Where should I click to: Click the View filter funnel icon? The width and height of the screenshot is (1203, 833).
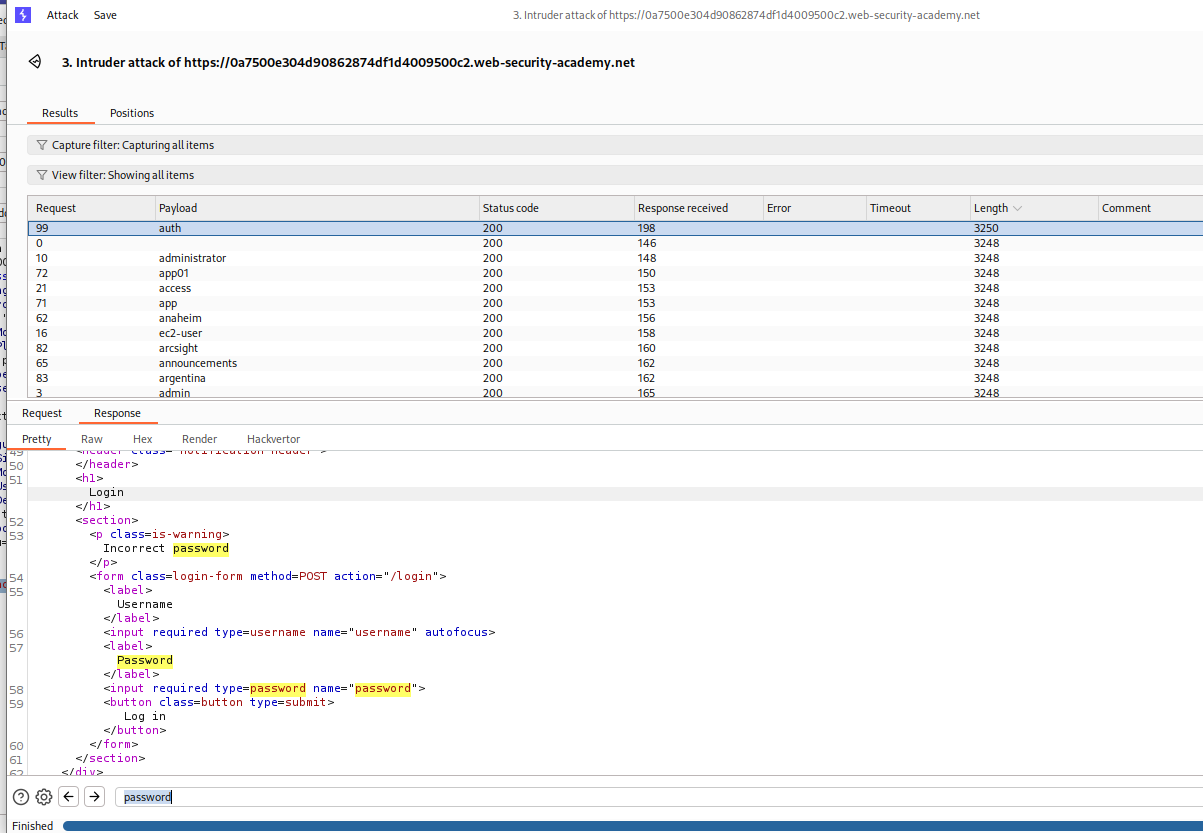tap(42, 175)
